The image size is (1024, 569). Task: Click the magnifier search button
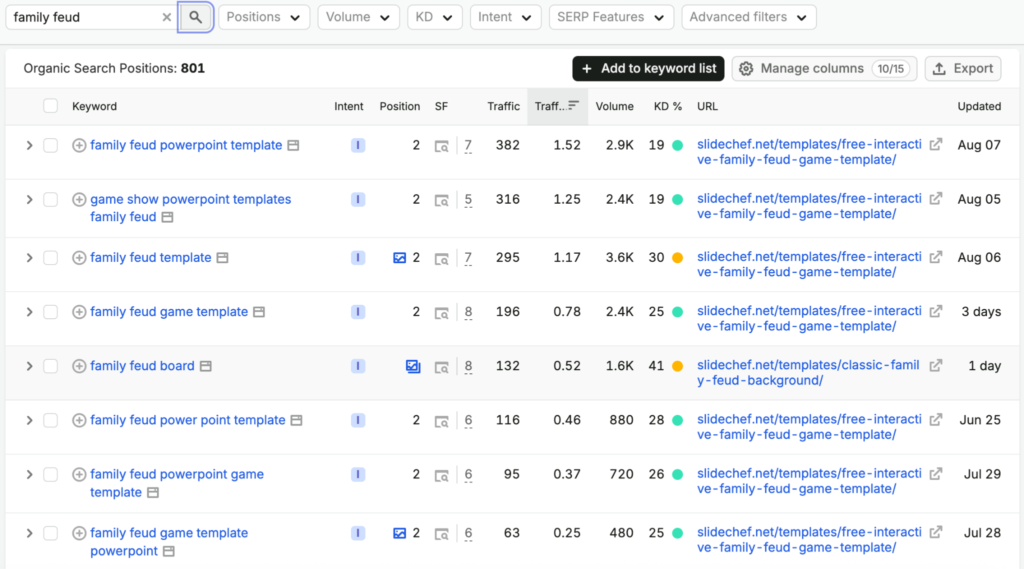195,17
